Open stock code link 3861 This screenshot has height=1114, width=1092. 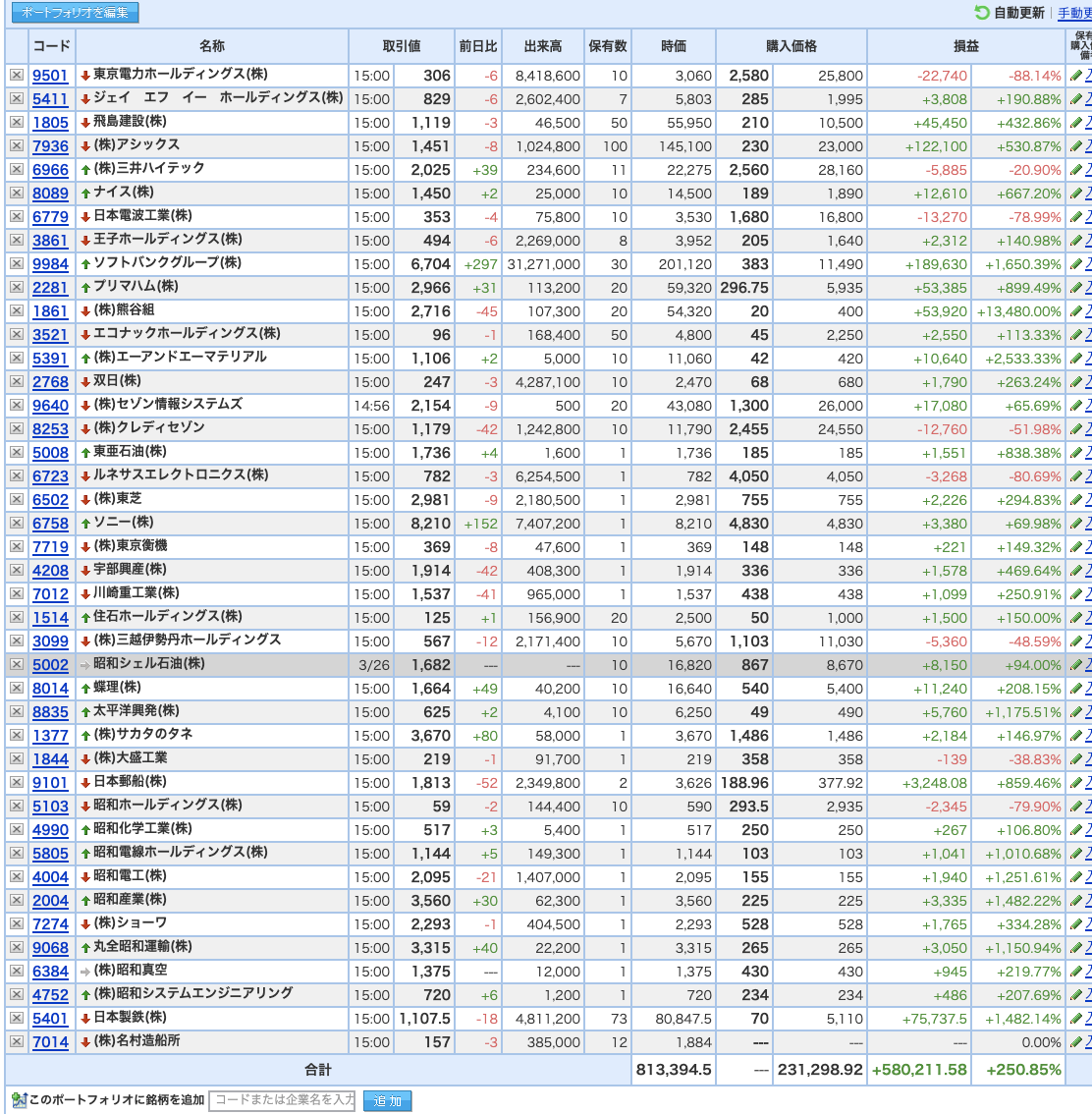[50, 240]
